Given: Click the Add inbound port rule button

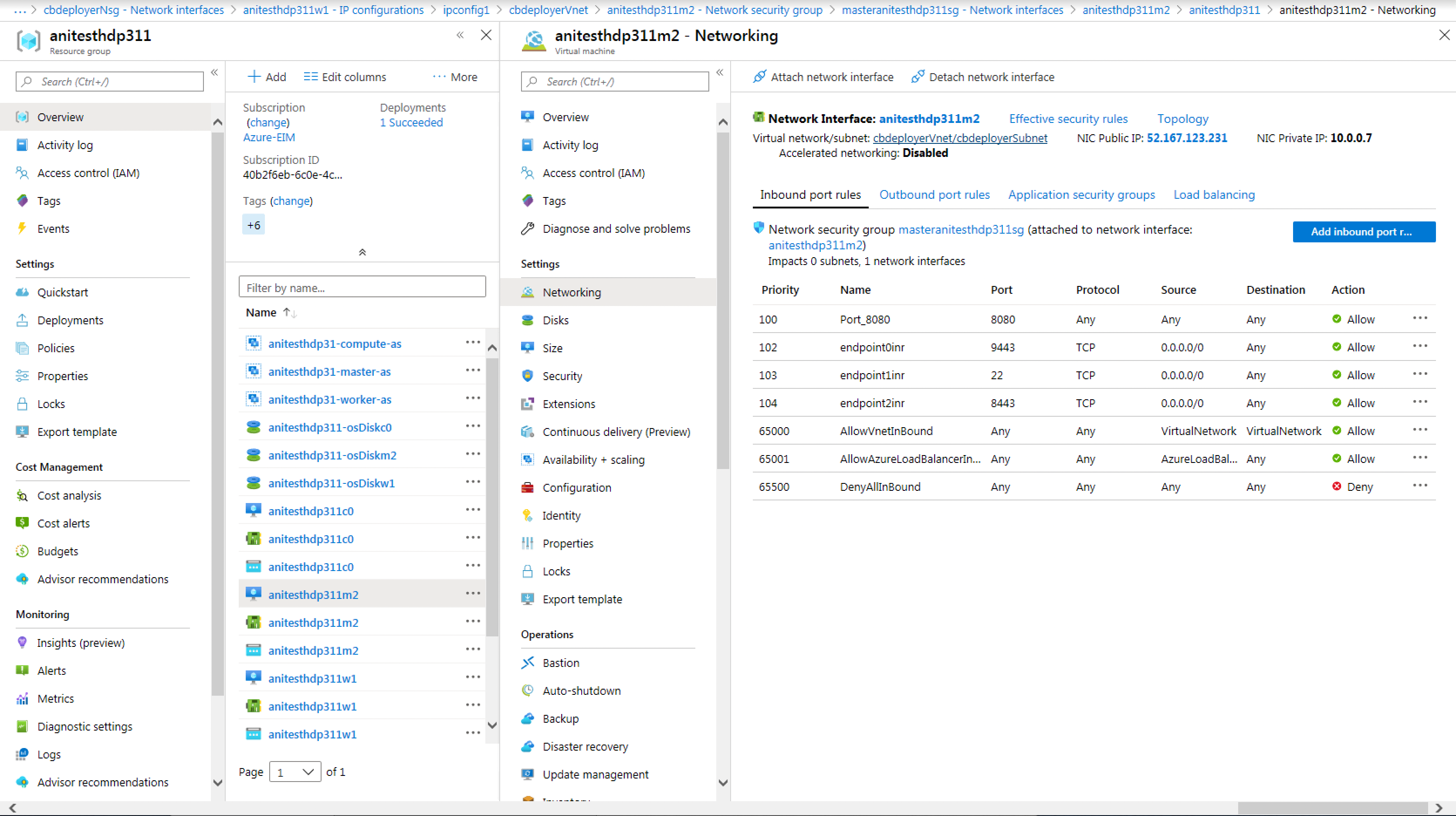Looking at the screenshot, I should click(x=1364, y=232).
